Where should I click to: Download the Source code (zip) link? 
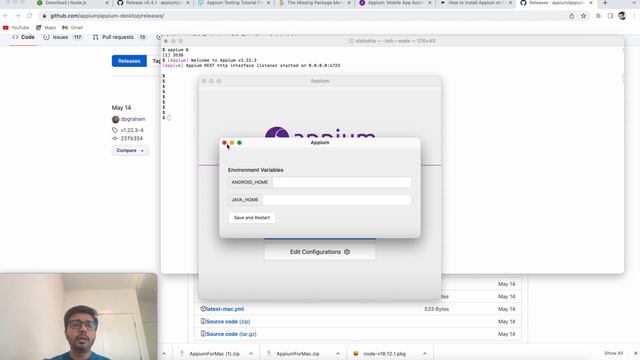pos(228,322)
